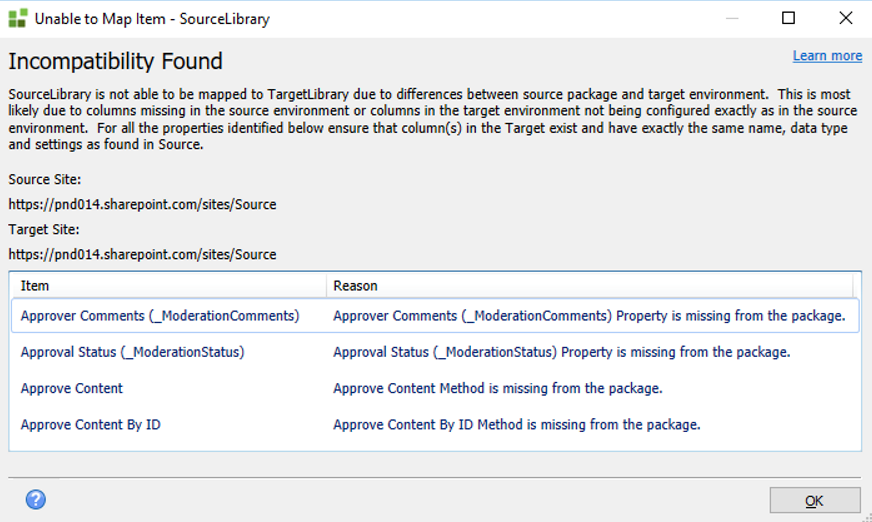872x522 pixels.
Task: Click the Incompatibility Found heading
Action: click(x=115, y=62)
